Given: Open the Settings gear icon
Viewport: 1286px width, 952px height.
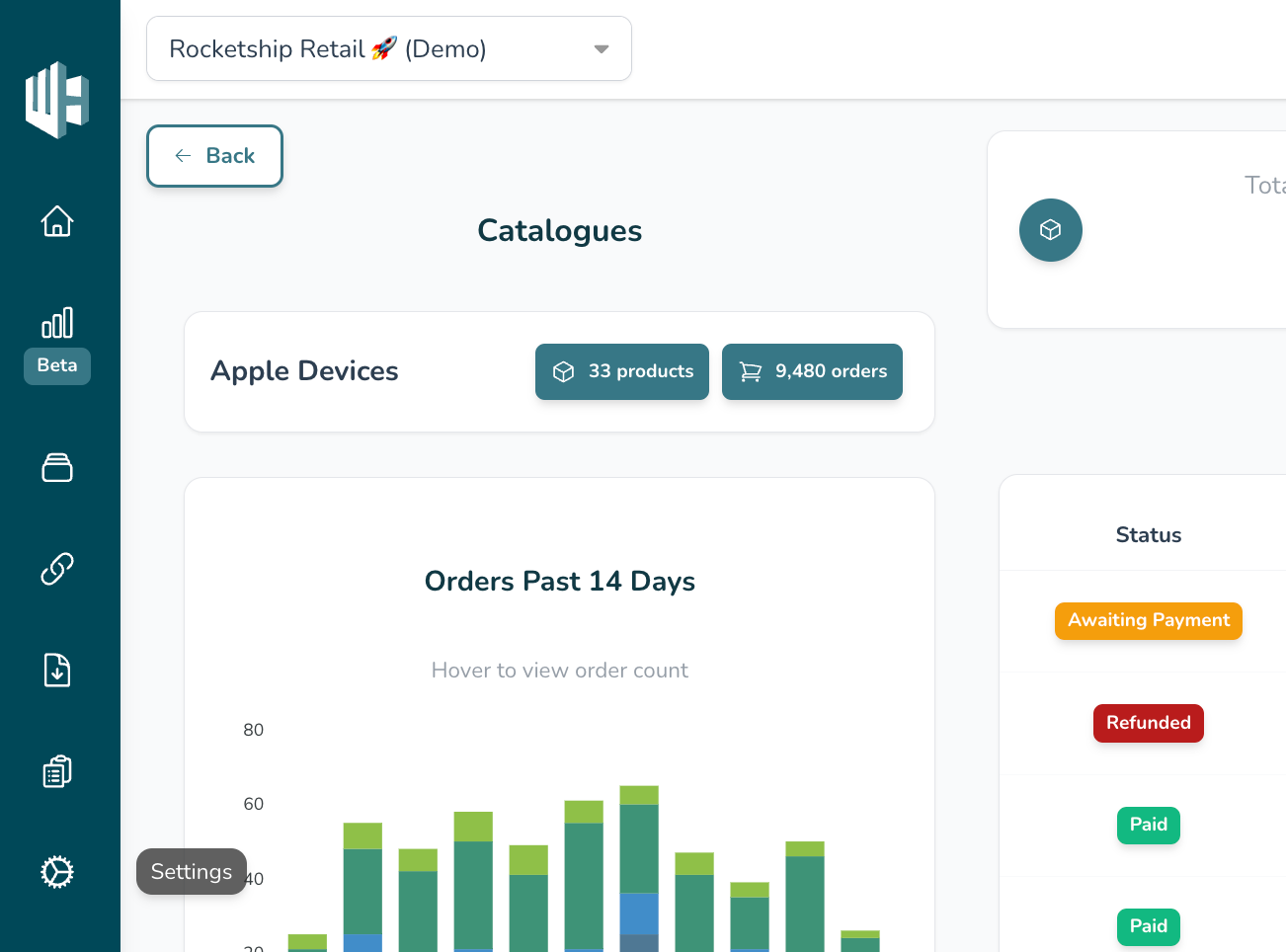Looking at the screenshot, I should pos(57,872).
